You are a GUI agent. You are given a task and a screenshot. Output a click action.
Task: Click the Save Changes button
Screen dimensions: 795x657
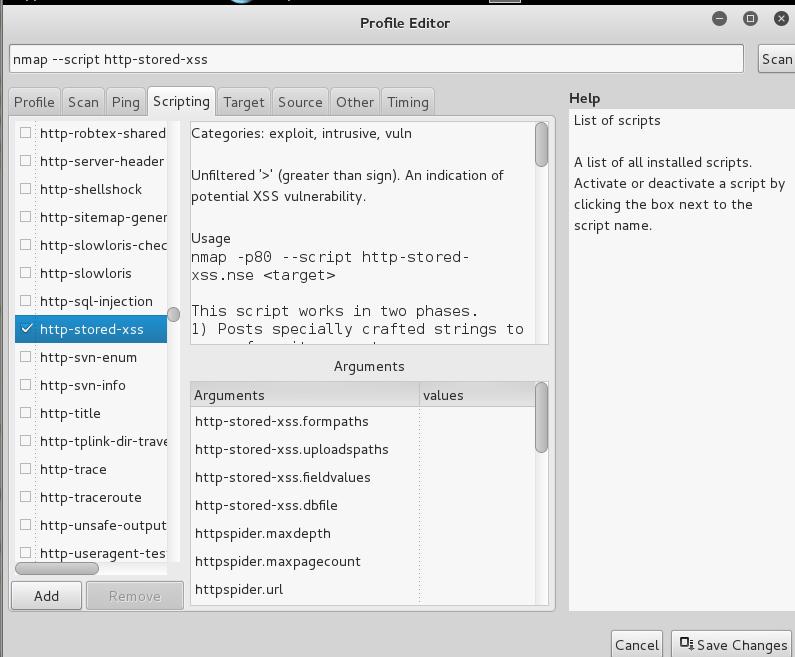[732, 645]
